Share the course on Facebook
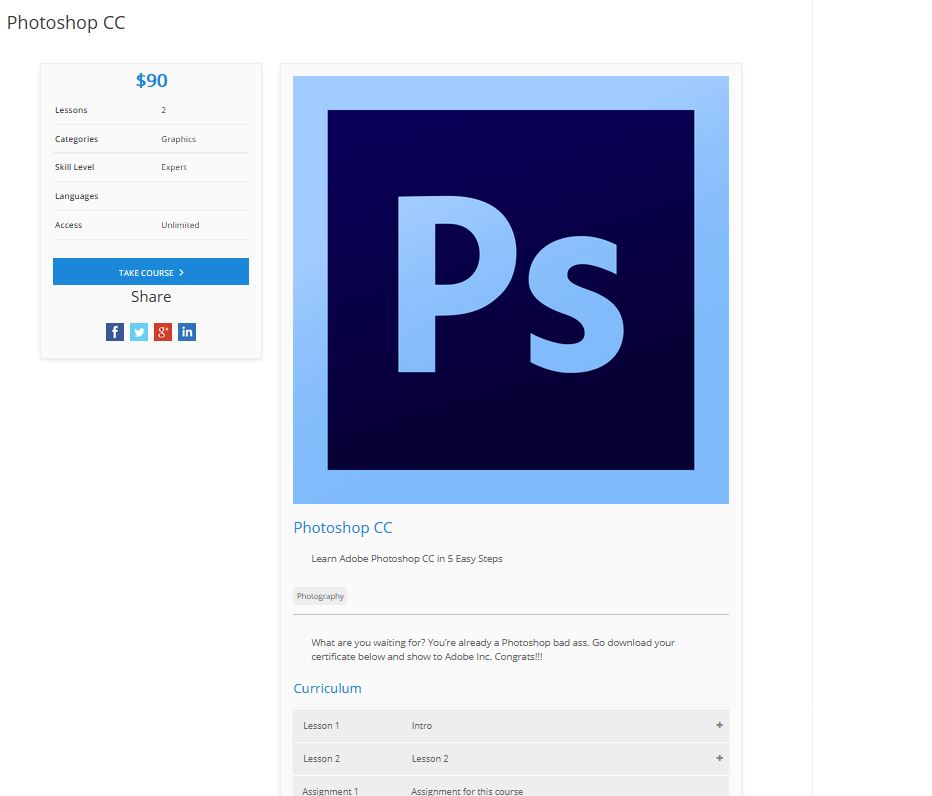This screenshot has height=796, width=932. (115, 332)
